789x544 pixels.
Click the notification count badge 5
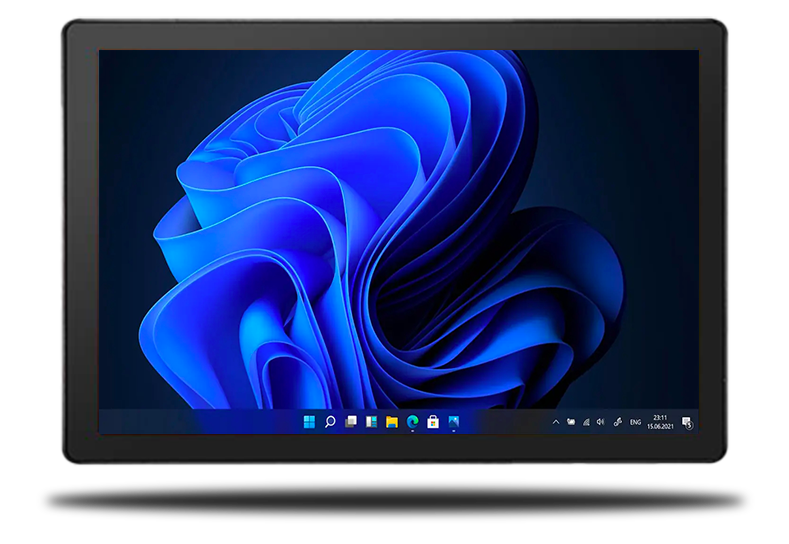click(689, 426)
